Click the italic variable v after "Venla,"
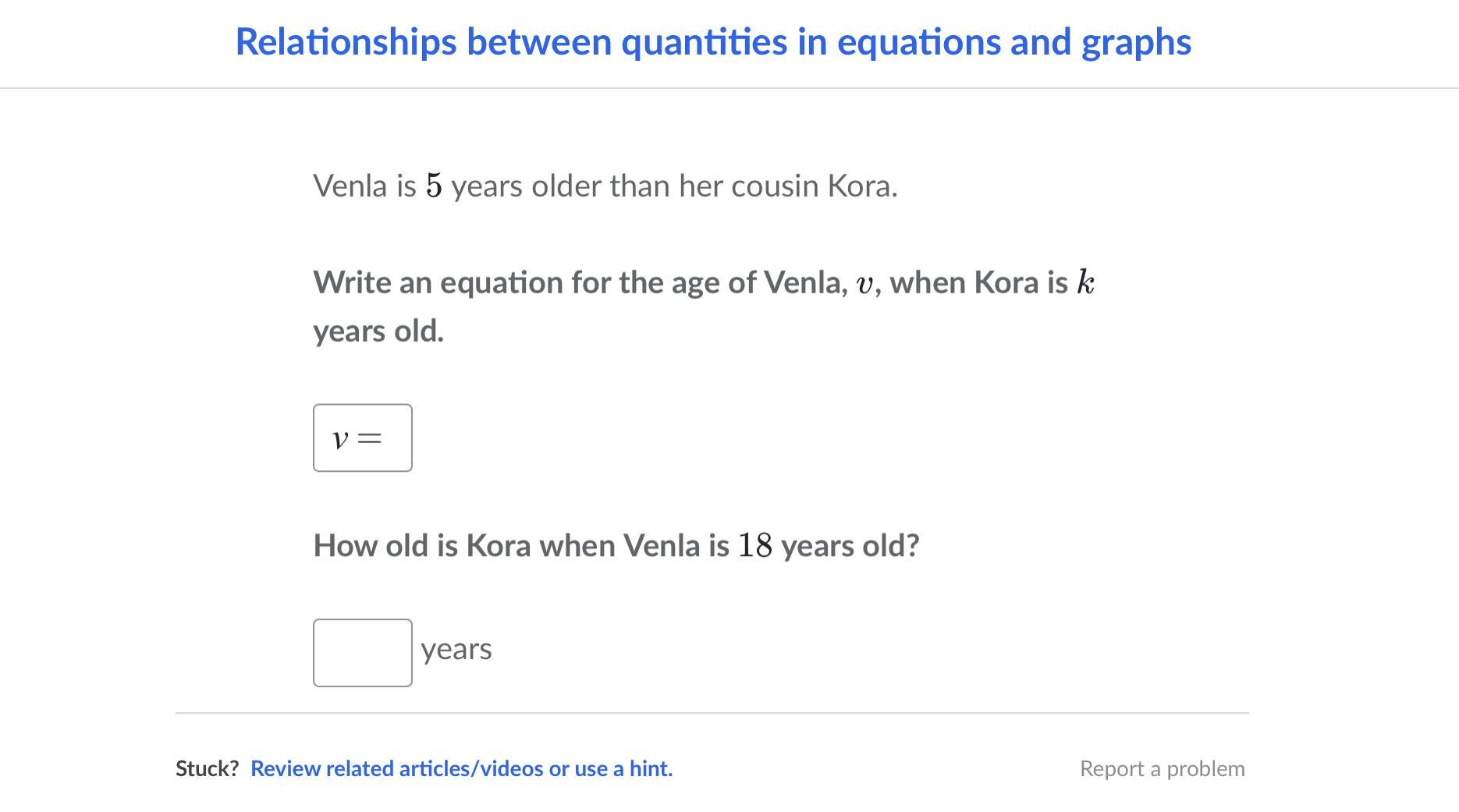1459x812 pixels. (x=864, y=283)
